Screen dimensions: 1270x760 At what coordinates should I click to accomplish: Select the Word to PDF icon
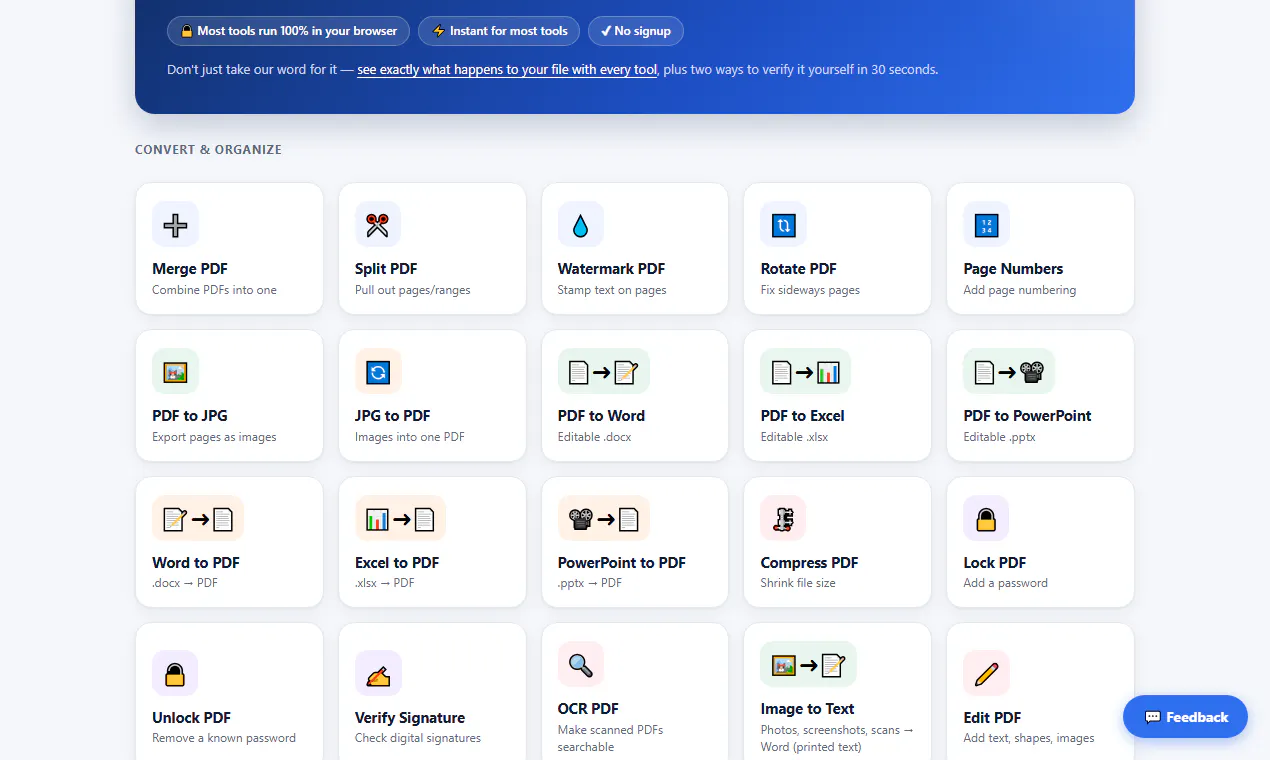pos(198,519)
